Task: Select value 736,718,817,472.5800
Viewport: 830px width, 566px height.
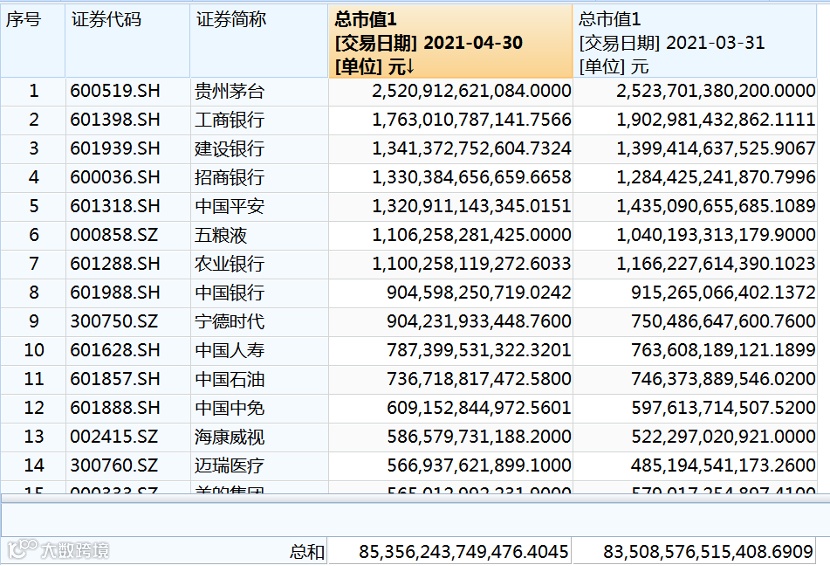Action: pos(479,379)
